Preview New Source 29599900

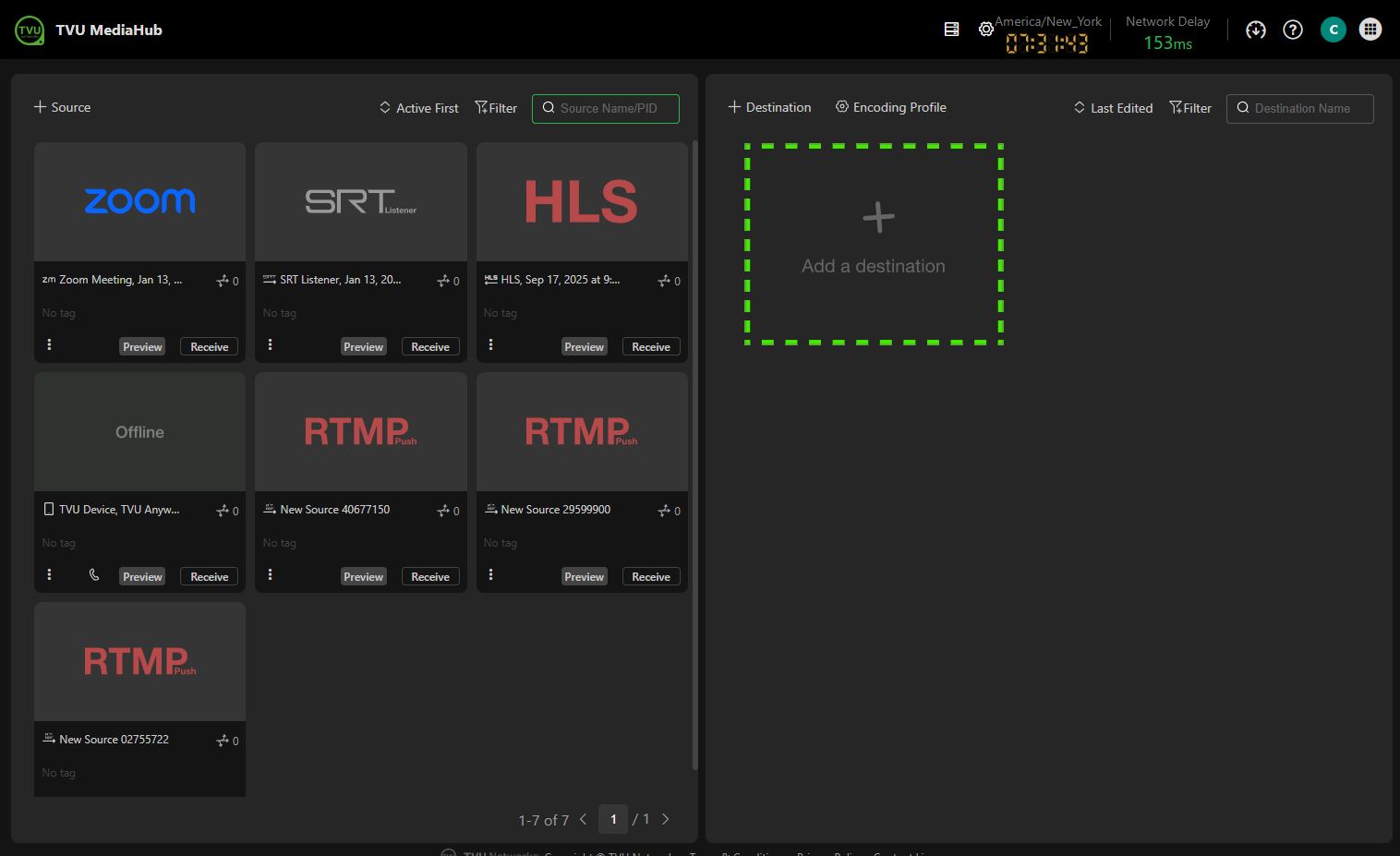pos(585,576)
